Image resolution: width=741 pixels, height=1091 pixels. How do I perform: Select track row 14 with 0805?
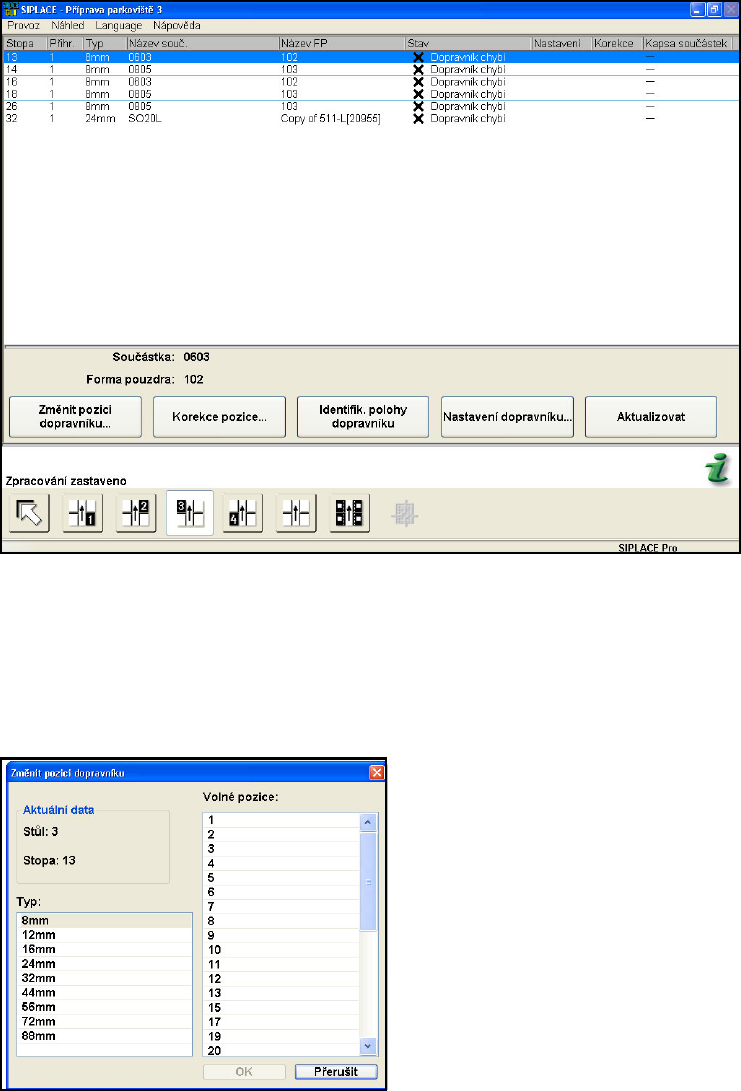[x=371, y=70]
